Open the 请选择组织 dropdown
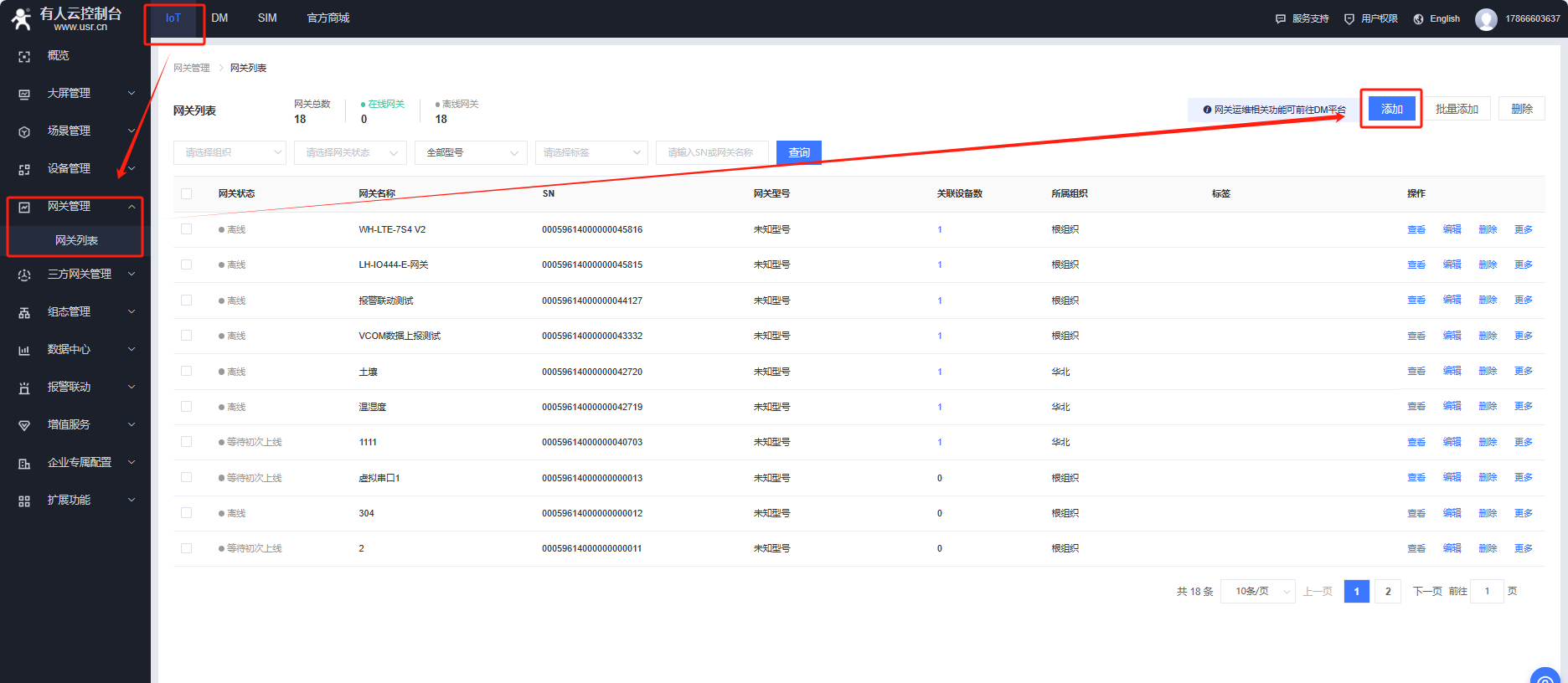 (x=230, y=152)
